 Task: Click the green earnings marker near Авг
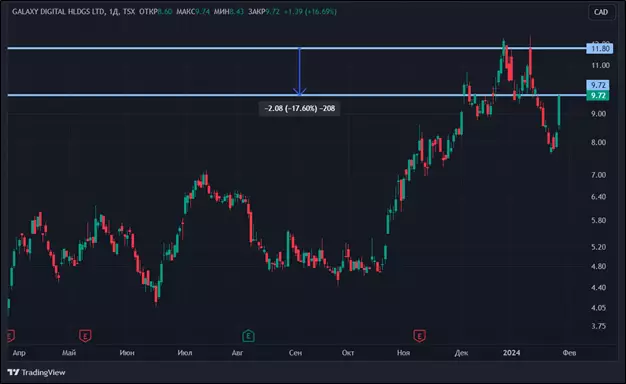point(248,336)
